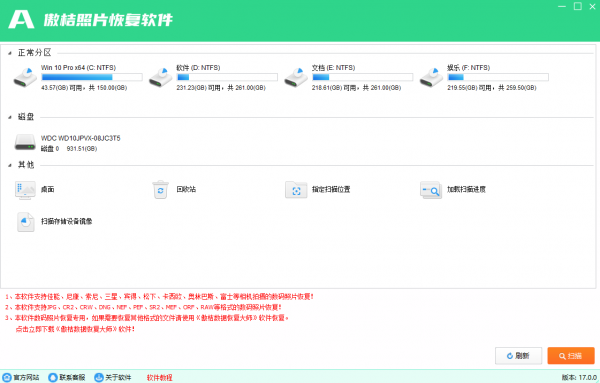600x383 pixels.
Task: Open the 联系客服 link
Action: [x=72, y=378]
